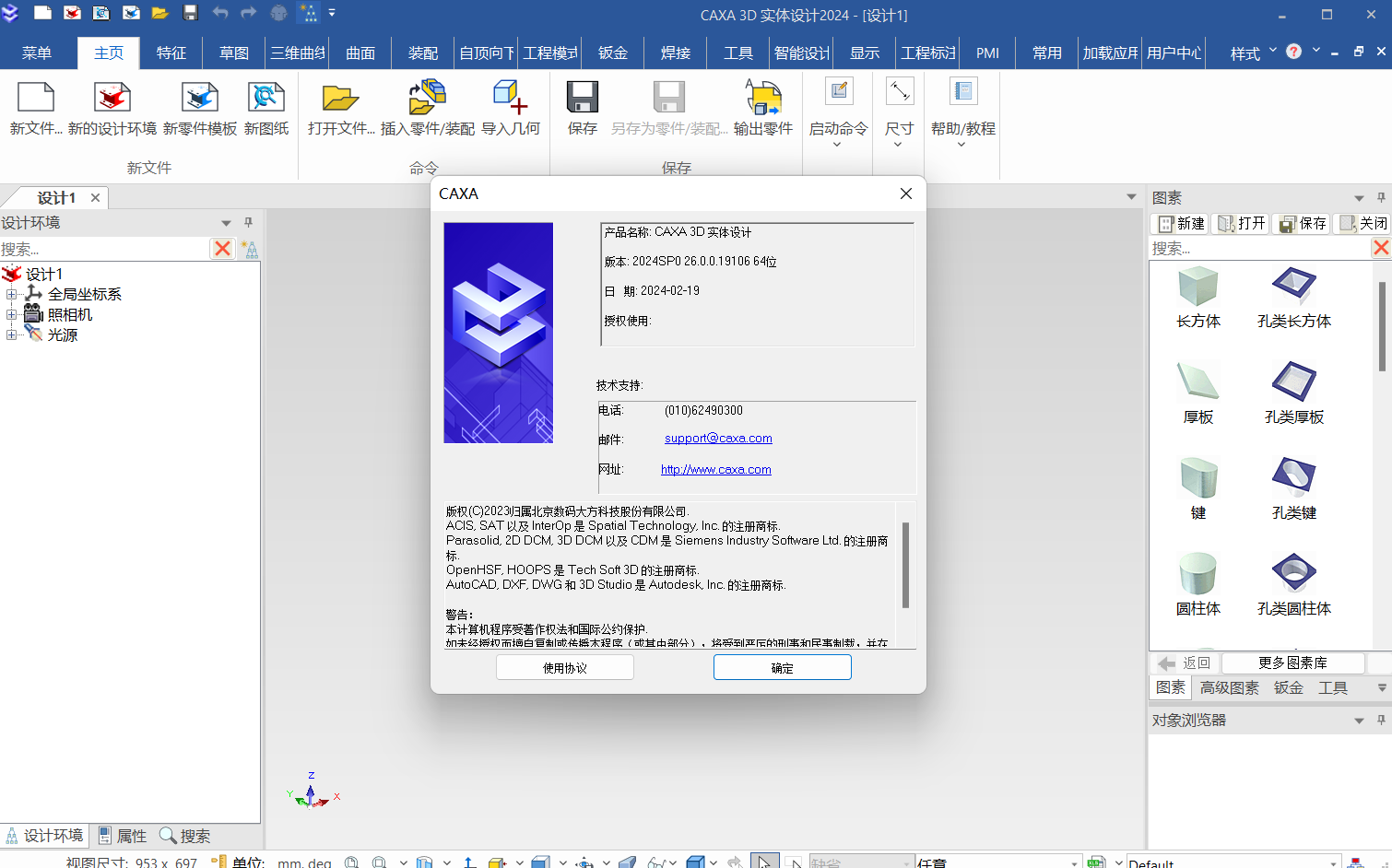1392x868 pixels.
Task: Select the 孔类圆柱体 shape element
Action: pos(1293,573)
